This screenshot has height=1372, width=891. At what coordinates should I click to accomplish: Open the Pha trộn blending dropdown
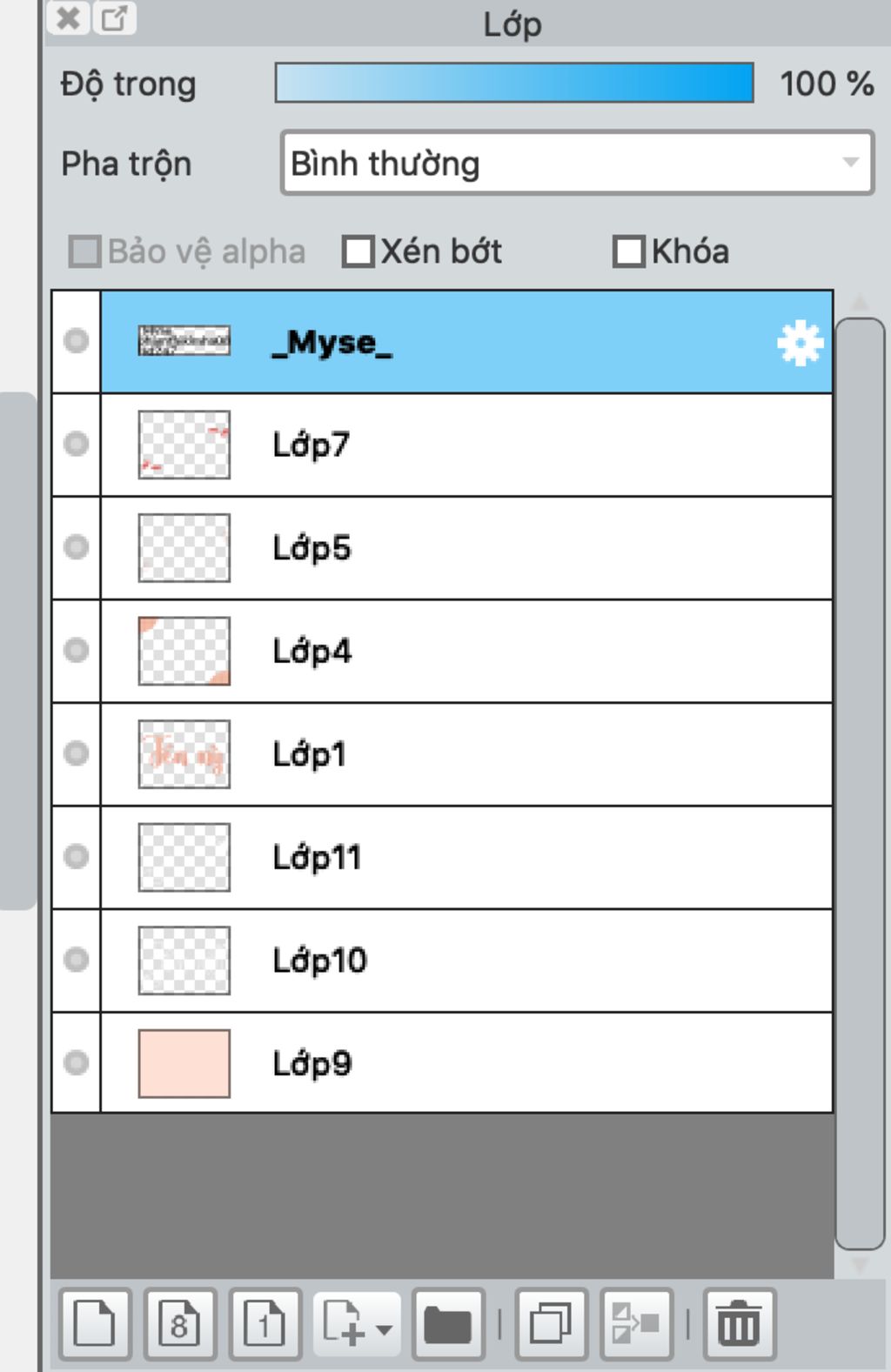click(577, 163)
